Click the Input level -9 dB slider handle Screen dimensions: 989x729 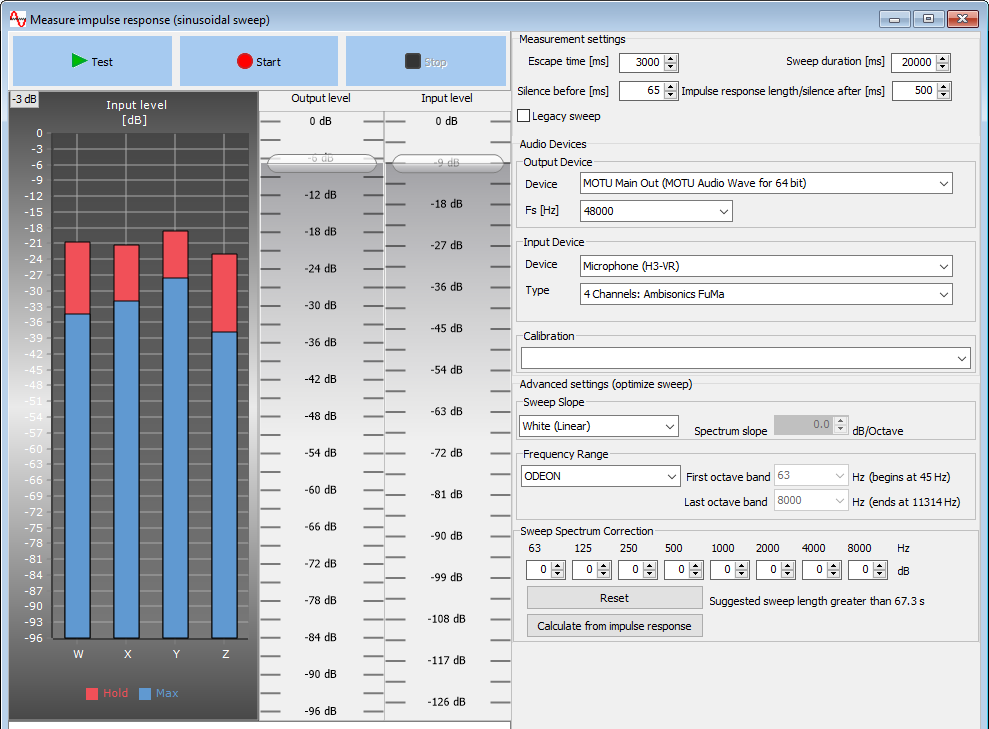447,163
